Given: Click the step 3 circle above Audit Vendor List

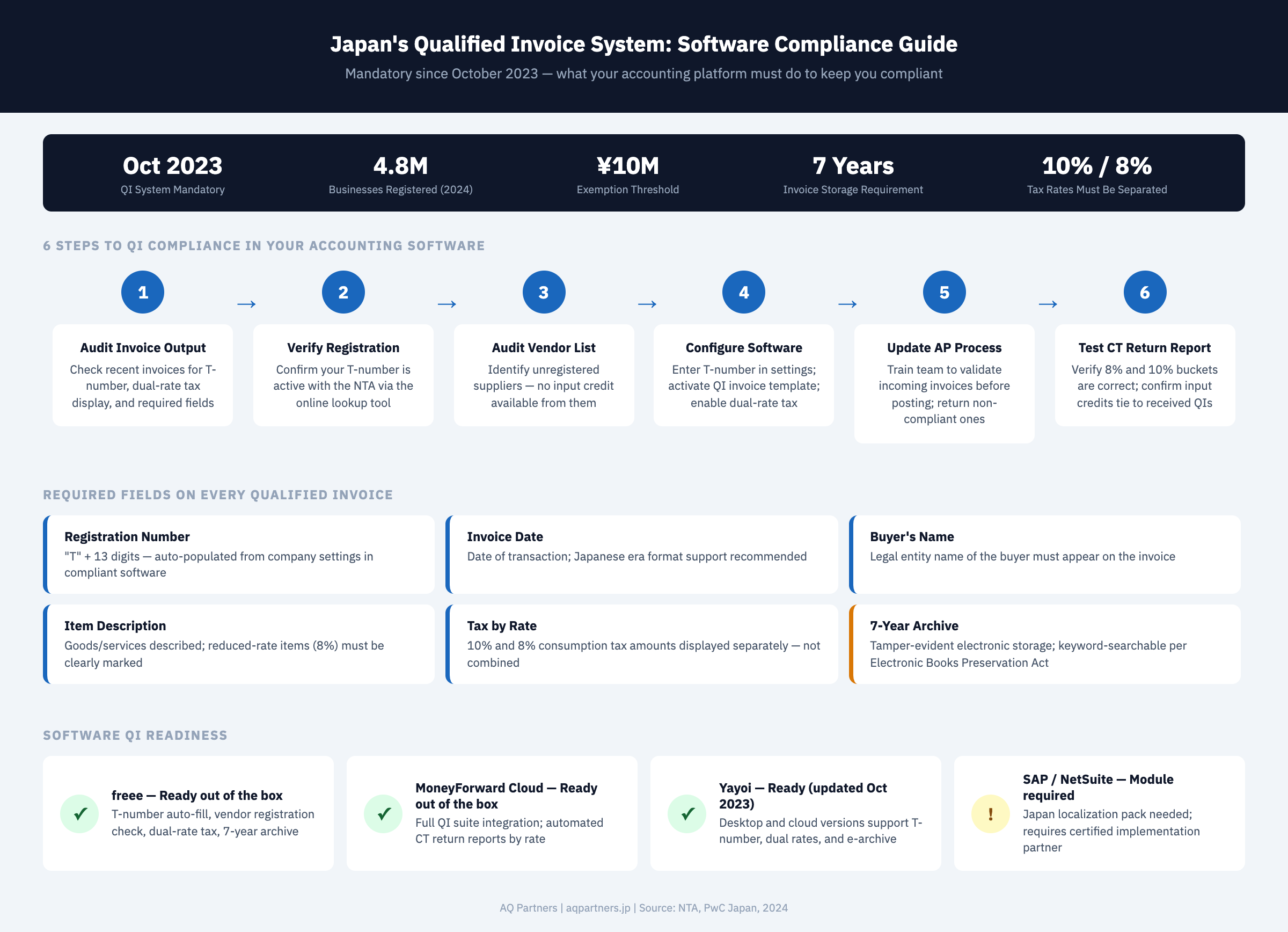Looking at the screenshot, I should click(544, 292).
